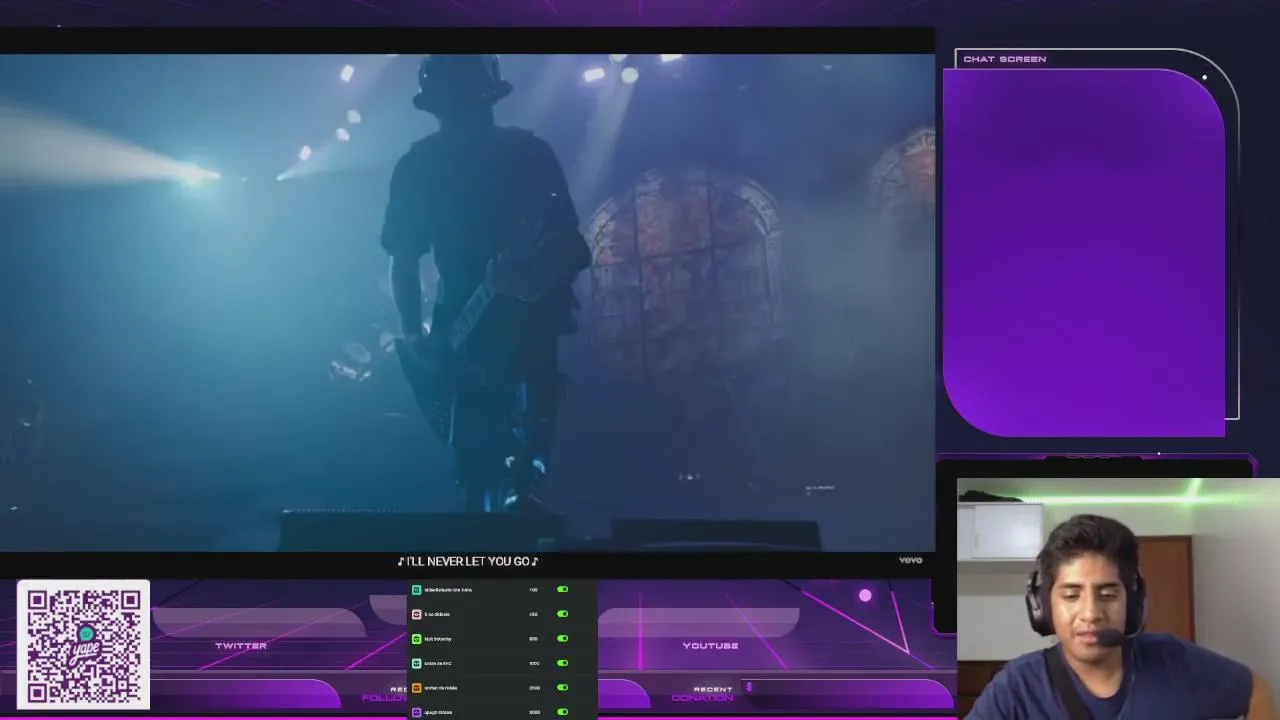
Task: Disable the toggle on the 150-point reward
Action: pyautogui.click(x=562, y=614)
